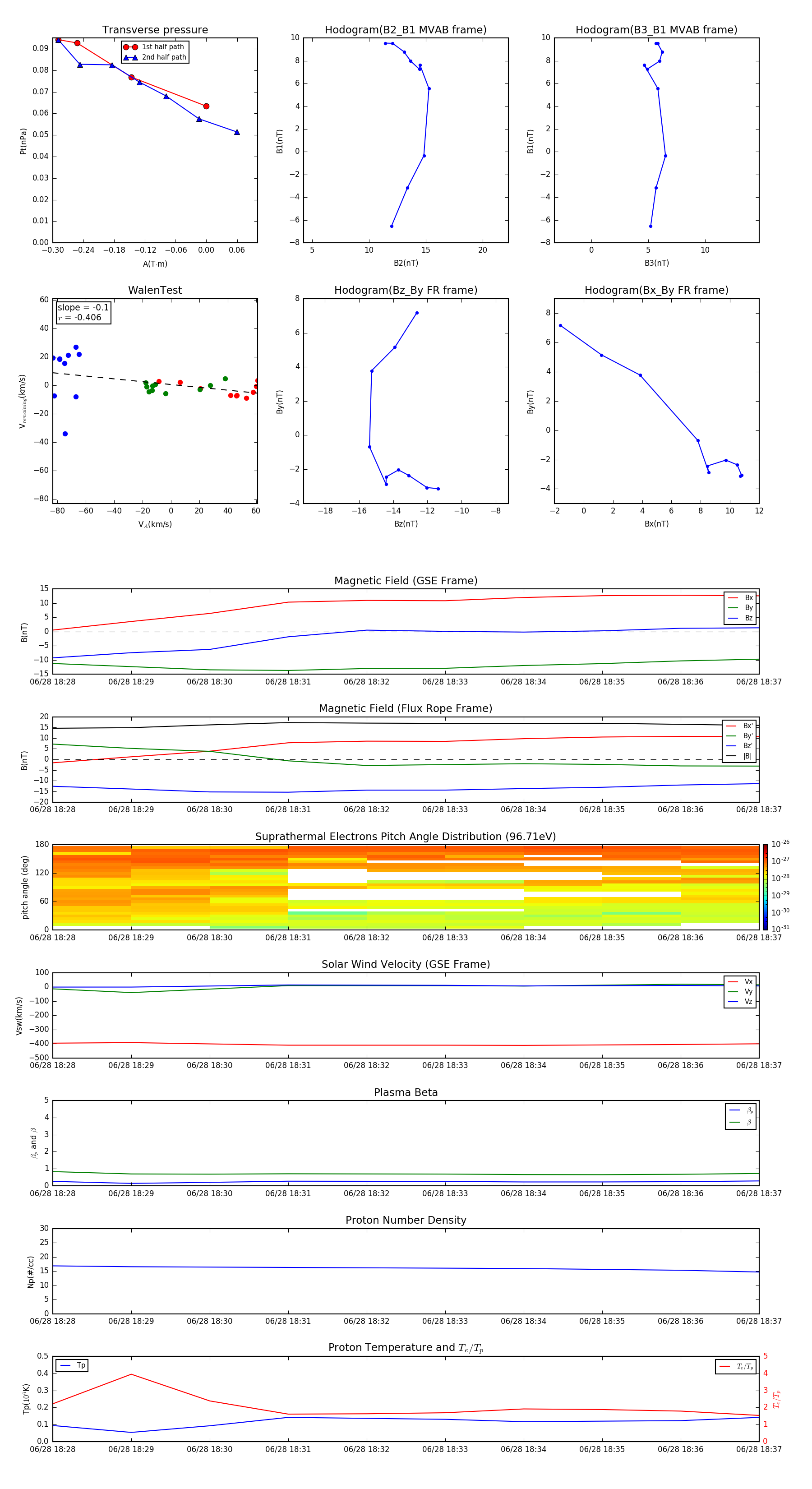
Task: Click the lowest blue outlier point in WalenTest
Action: tap(65, 434)
